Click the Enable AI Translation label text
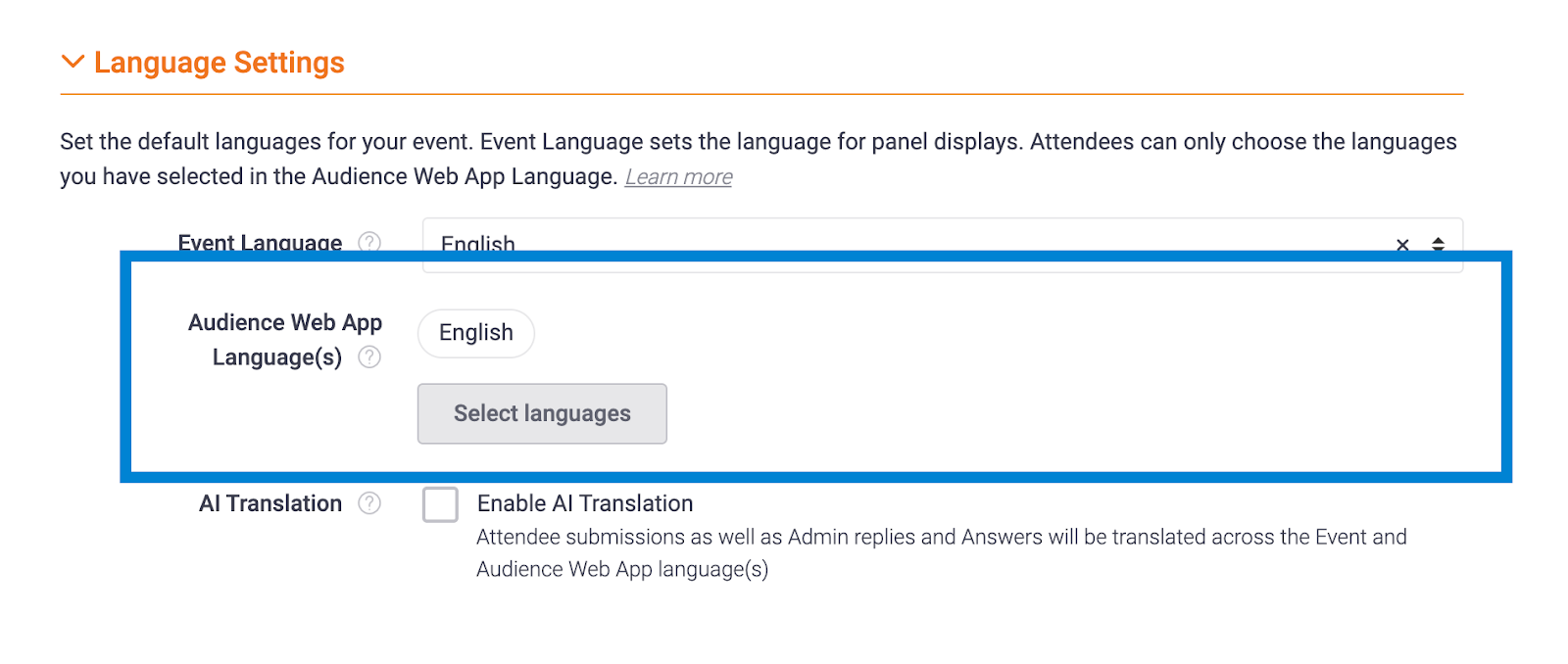Viewport: 1568px width, 664px height. (585, 503)
